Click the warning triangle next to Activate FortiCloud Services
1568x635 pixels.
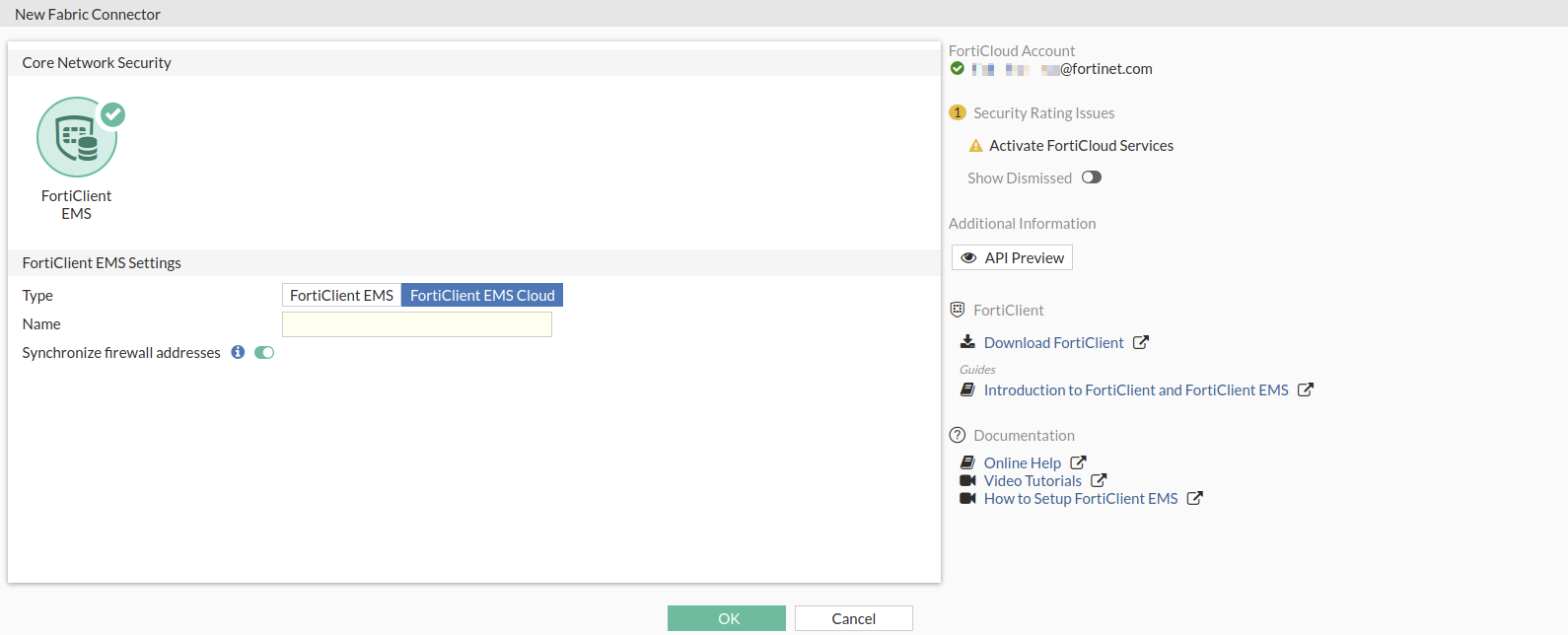(975, 146)
